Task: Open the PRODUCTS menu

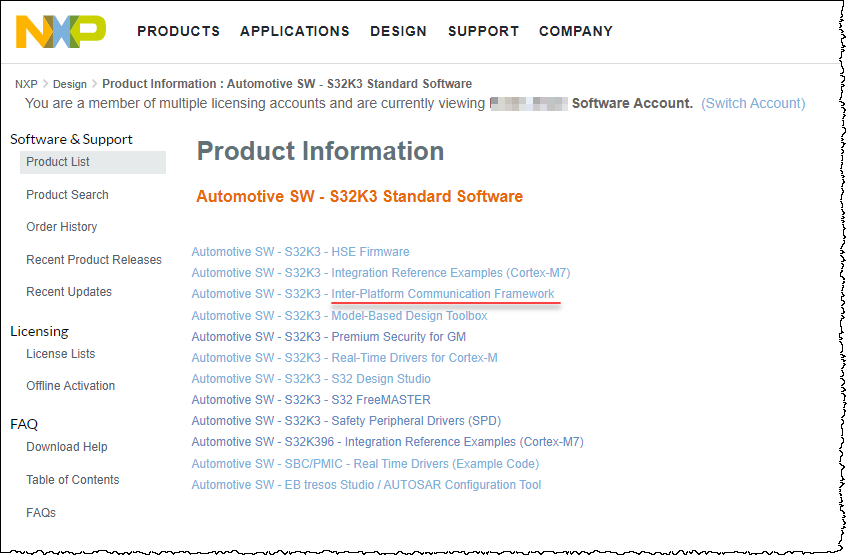Action: 178,31
